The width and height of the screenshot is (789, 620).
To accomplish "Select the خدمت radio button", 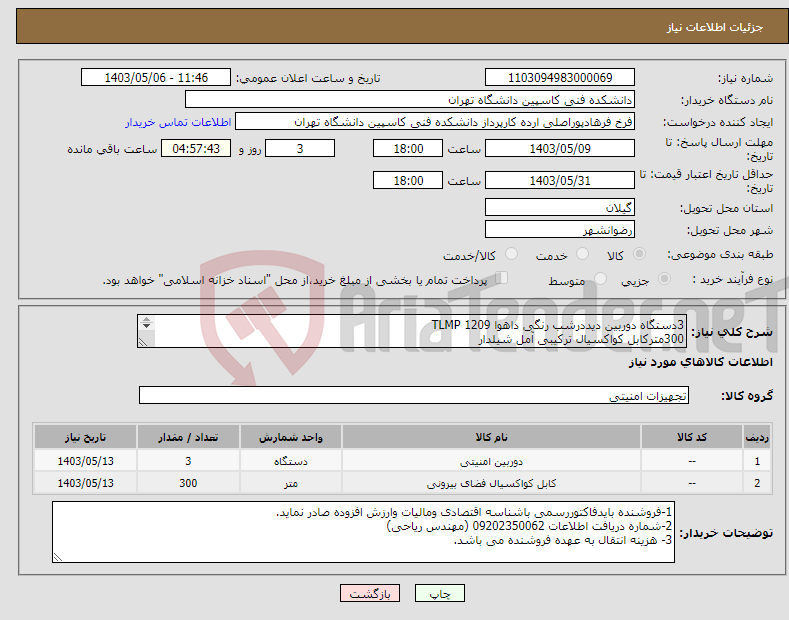I will [x=582, y=254].
